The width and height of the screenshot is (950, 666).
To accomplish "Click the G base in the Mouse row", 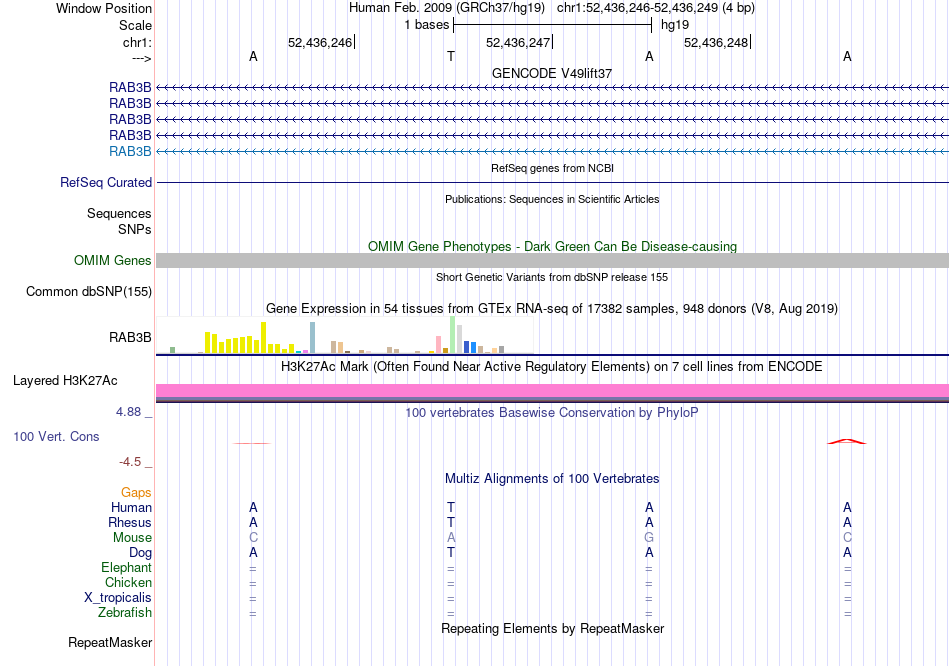I will click(649, 538).
